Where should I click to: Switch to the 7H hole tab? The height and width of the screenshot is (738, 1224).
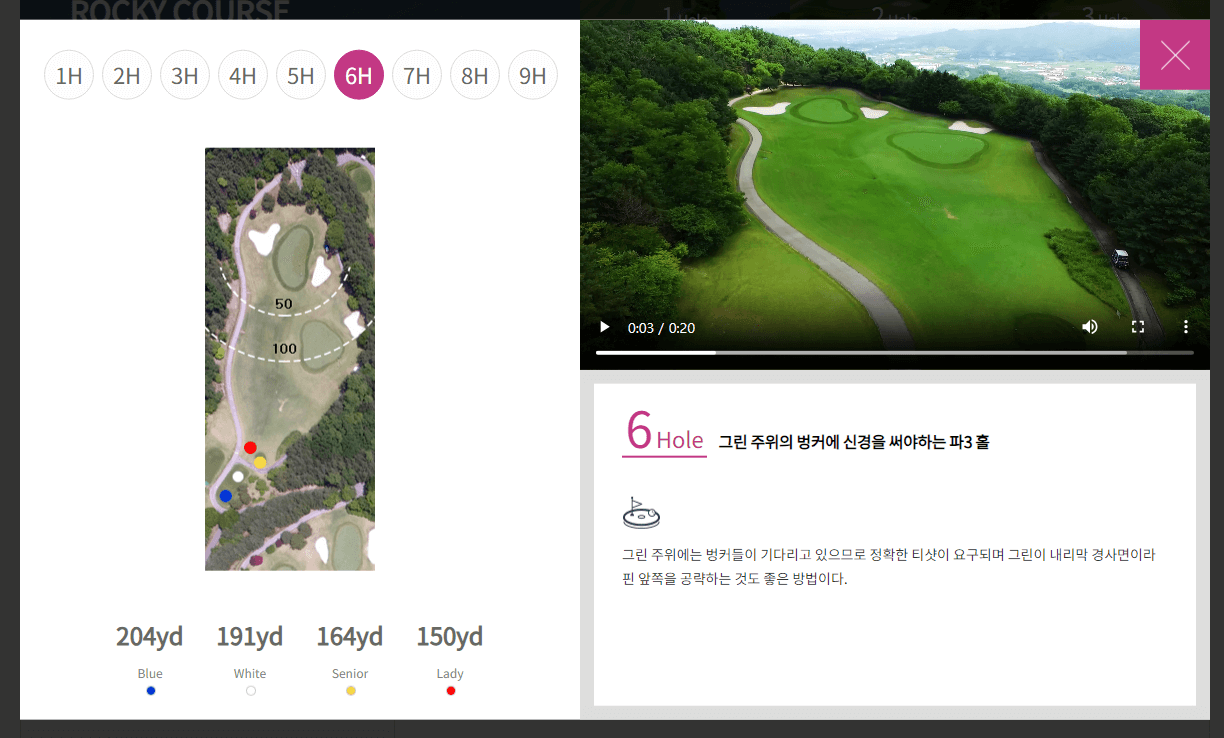(417, 74)
